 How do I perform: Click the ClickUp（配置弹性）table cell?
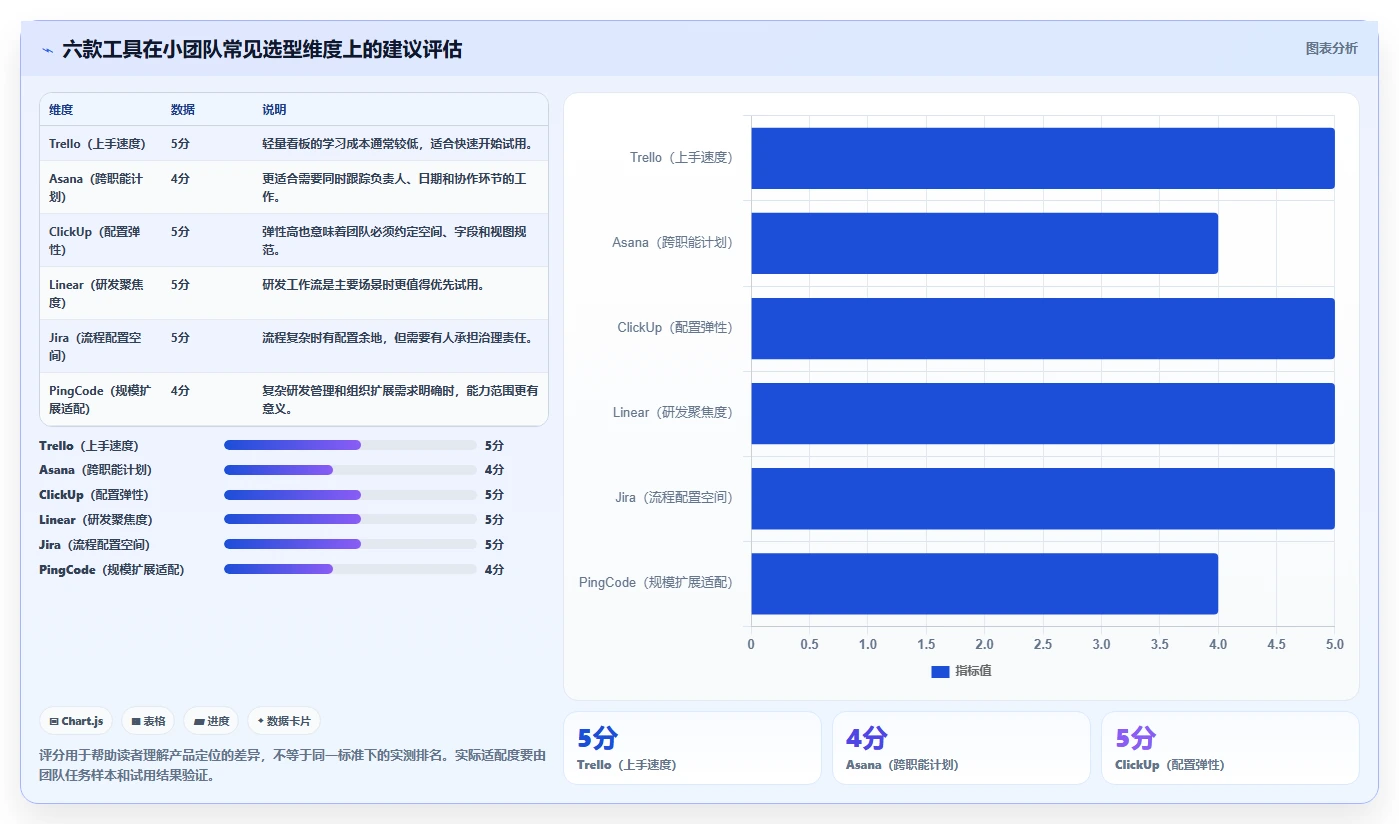100,241
